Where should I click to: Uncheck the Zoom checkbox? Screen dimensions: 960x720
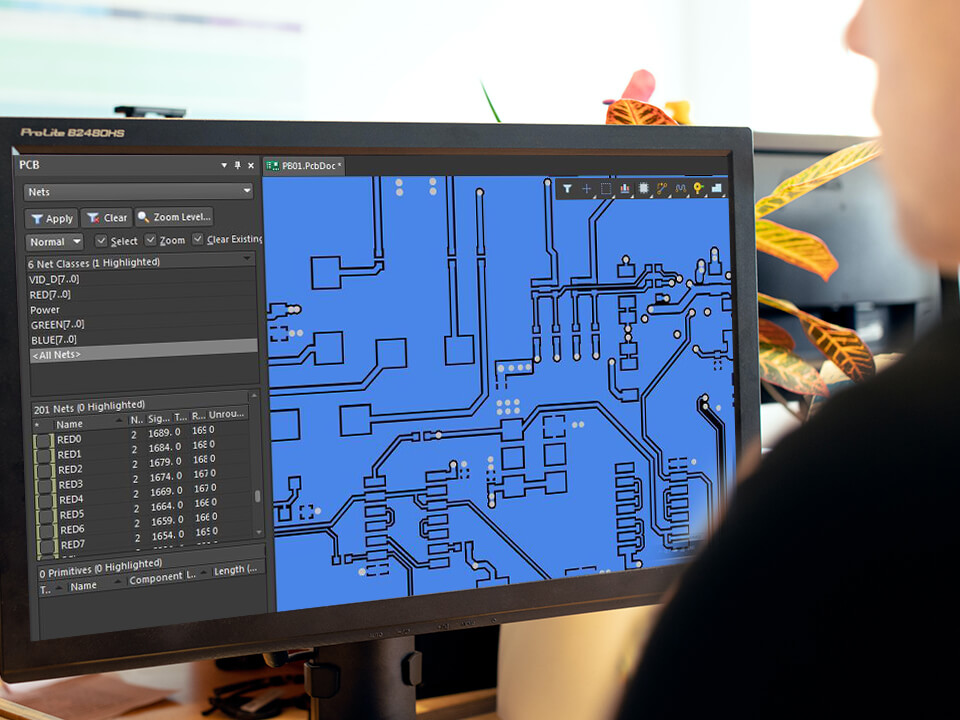(151, 240)
